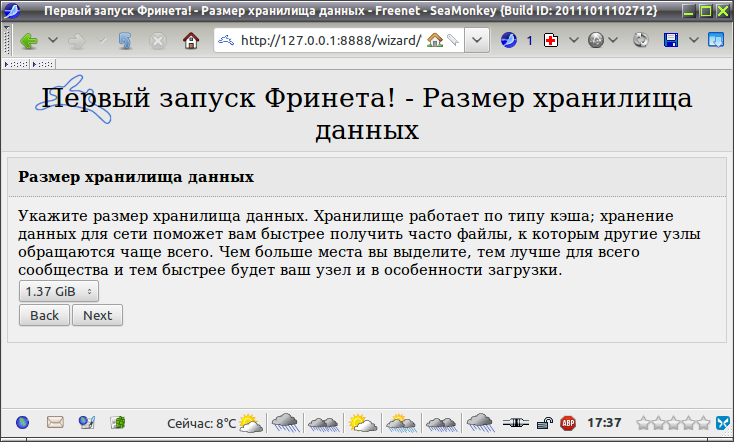Viewport: 734px width, 442px height.
Task: Click the blue Reload page icon
Action: pyautogui.click(x=125, y=41)
